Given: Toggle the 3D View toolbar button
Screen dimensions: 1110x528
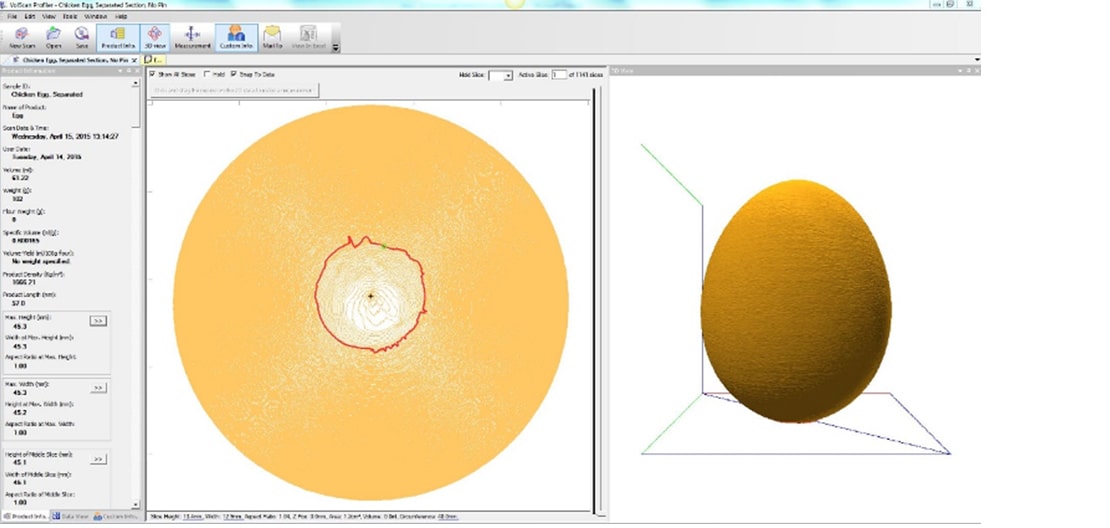Looking at the screenshot, I should [x=155, y=37].
